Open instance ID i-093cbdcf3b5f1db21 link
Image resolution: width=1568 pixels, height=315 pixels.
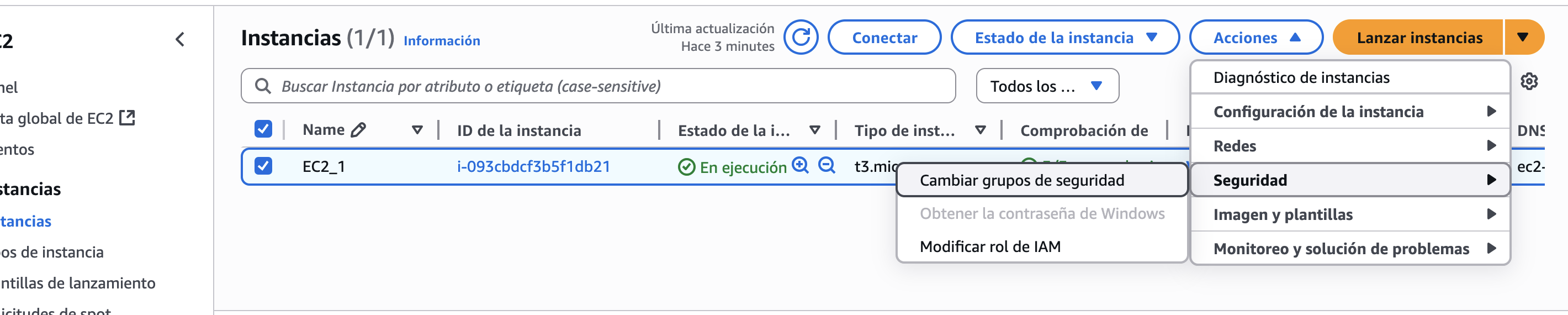(x=533, y=166)
